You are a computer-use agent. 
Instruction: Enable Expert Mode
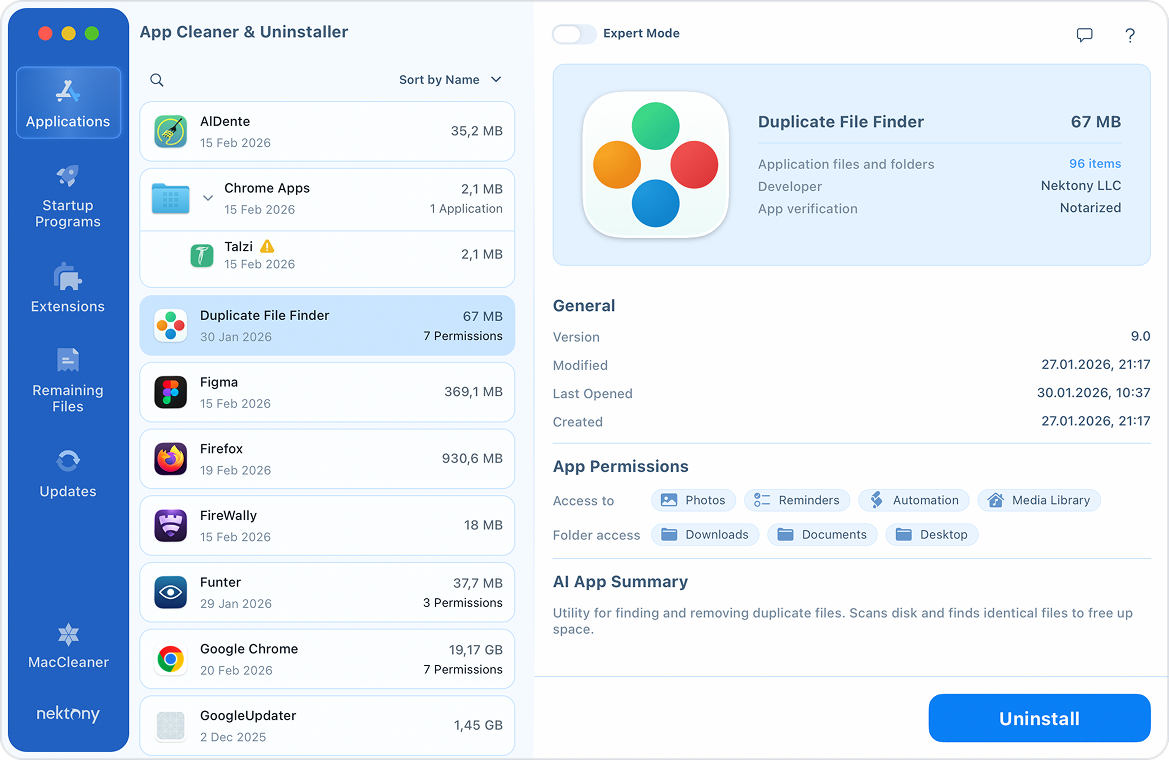pos(574,33)
